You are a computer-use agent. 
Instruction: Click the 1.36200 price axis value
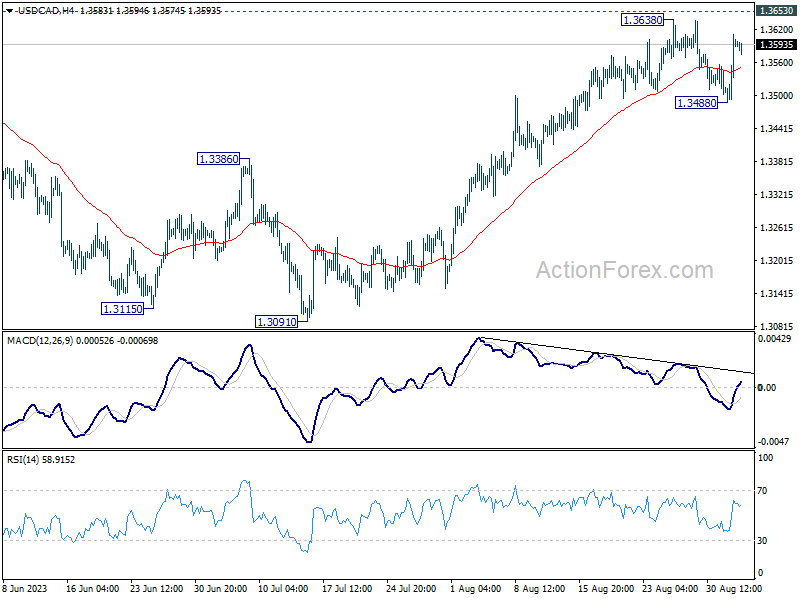(776, 30)
